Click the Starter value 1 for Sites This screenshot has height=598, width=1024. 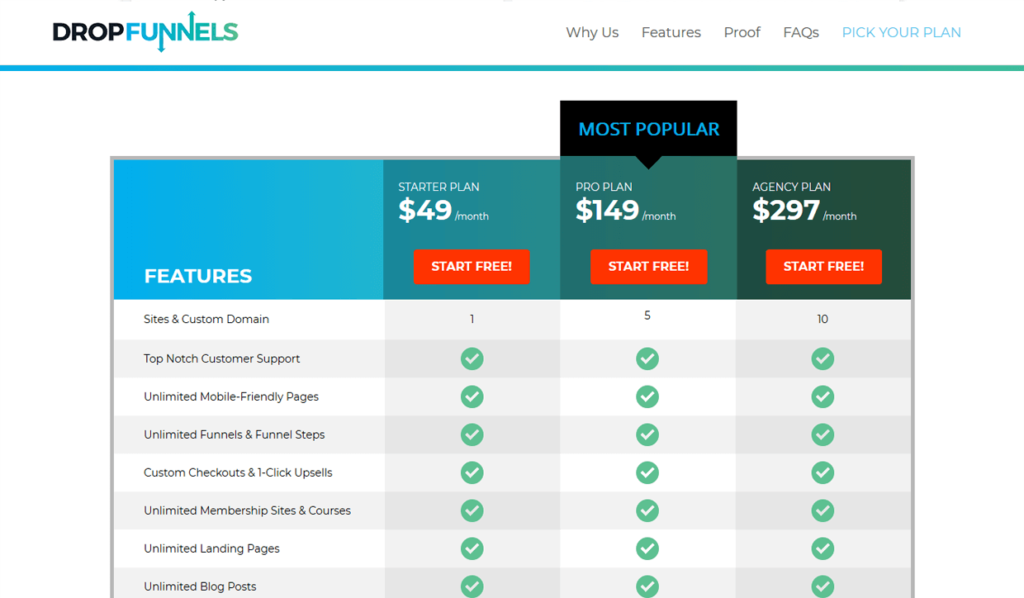[472, 319]
